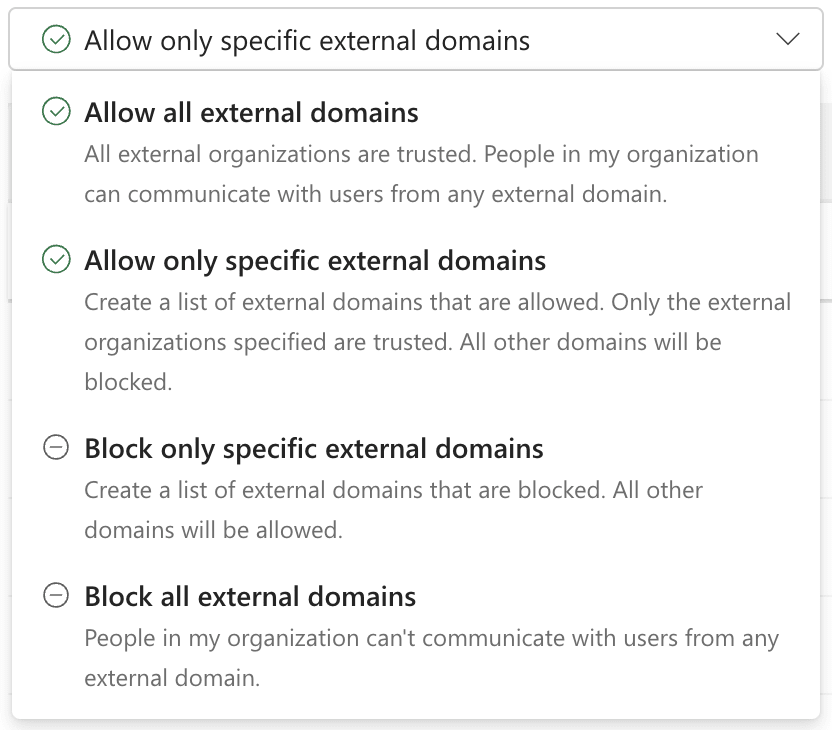Click the checkmark icon in the collapsed dropdown header
Viewport: 832px width, 730px height.
[56, 39]
